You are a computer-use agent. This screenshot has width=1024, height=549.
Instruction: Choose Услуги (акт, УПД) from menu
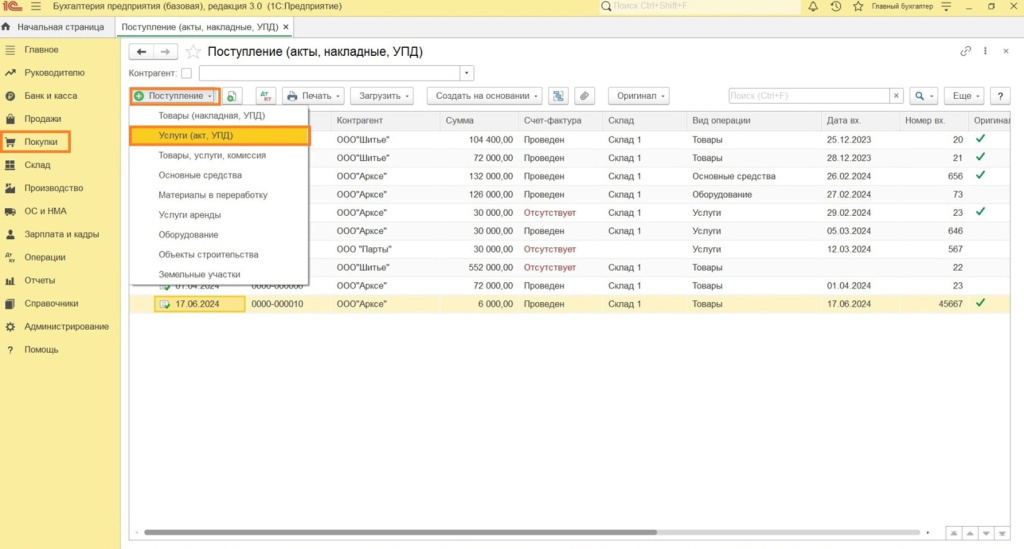click(219, 136)
